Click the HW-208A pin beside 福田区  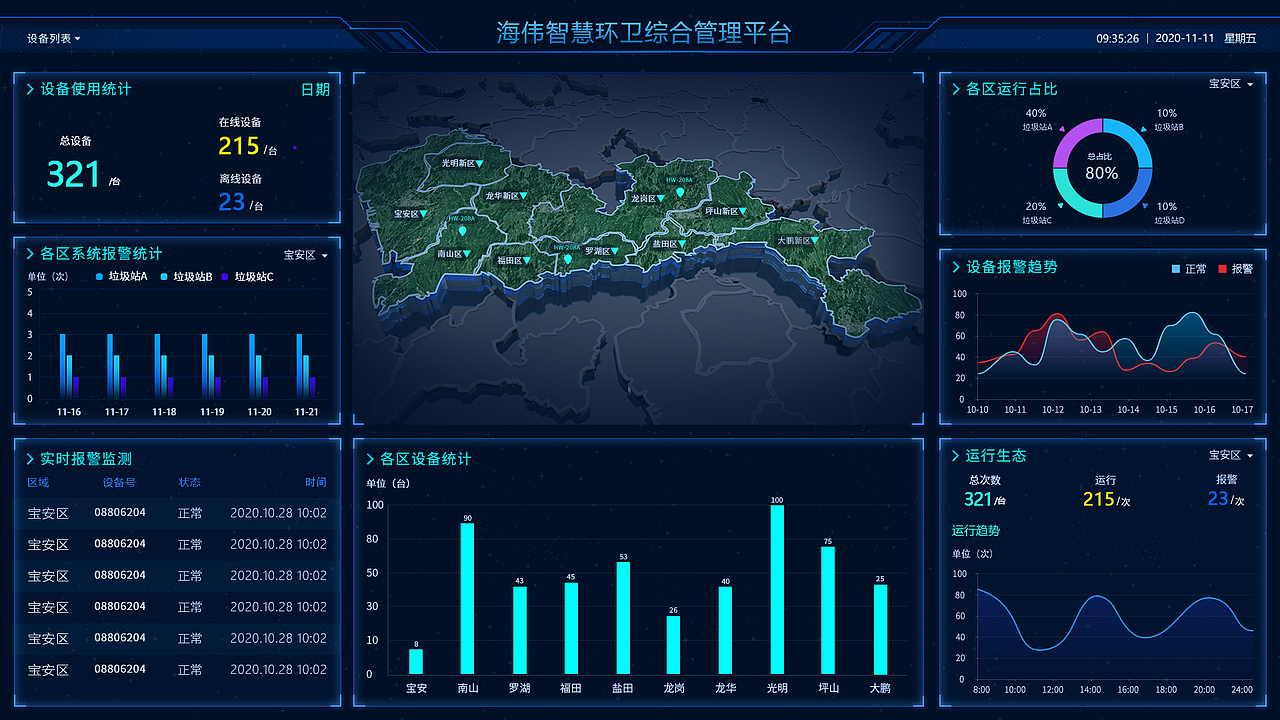pos(568,260)
